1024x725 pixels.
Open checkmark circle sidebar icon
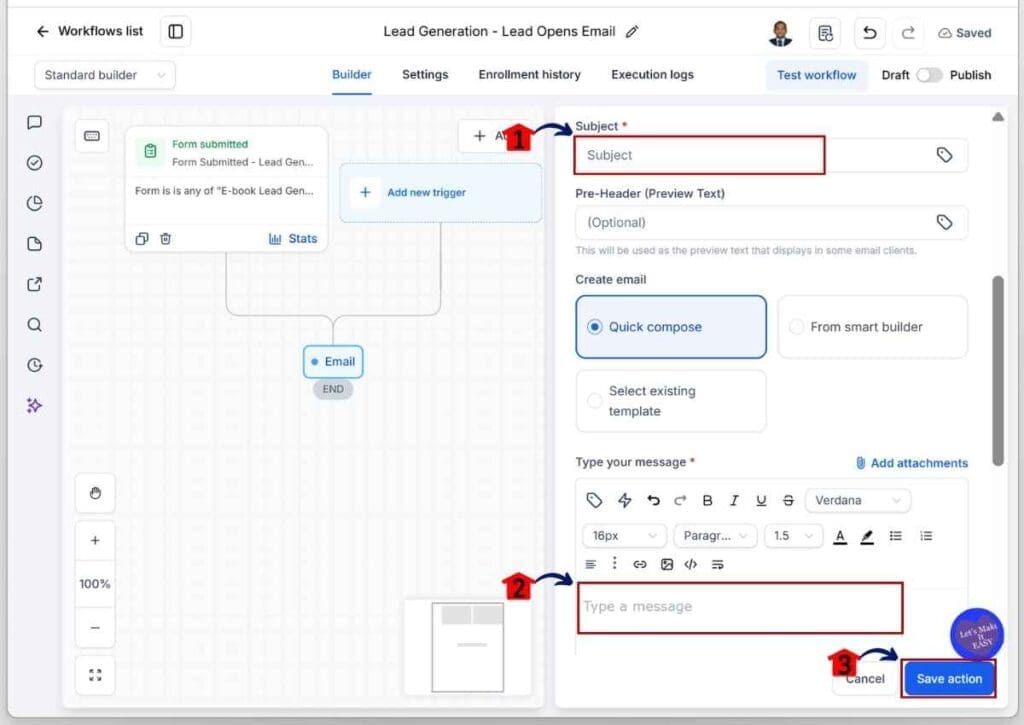tap(35, 163)
